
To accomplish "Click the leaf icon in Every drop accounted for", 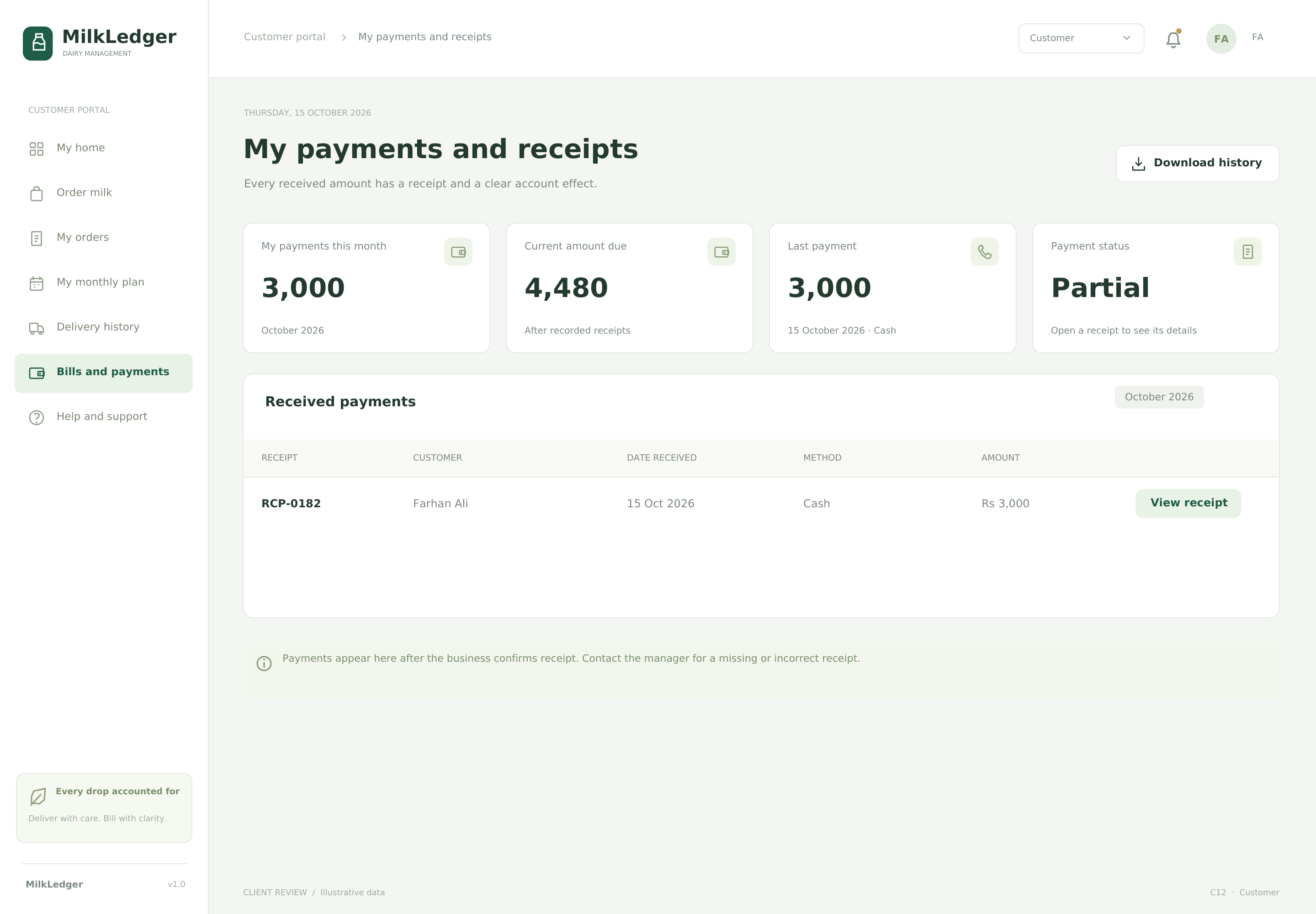I will [x=38, y=796].
